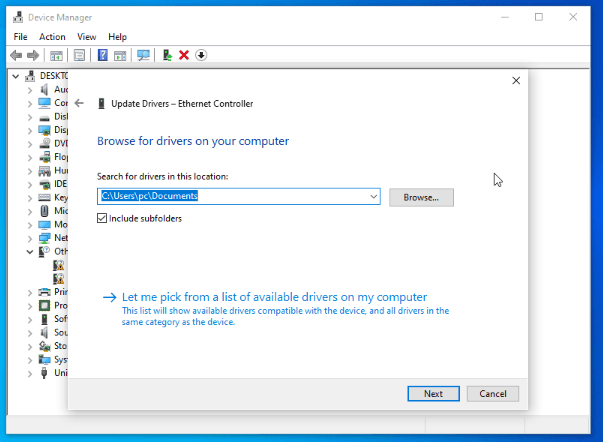The image size is (603, 442).
Task: Open the driver location path dropdown
Action: (x=374, y=197)
